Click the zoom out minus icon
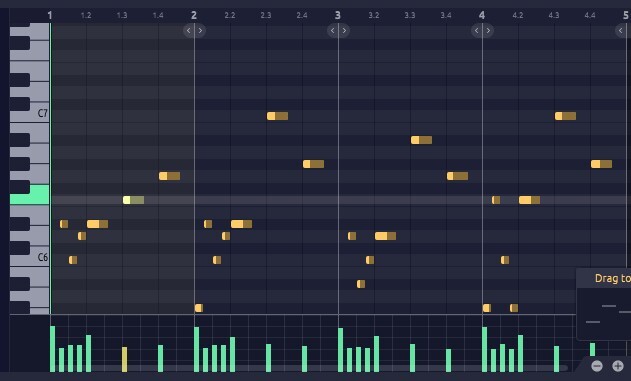 (597, 366)
